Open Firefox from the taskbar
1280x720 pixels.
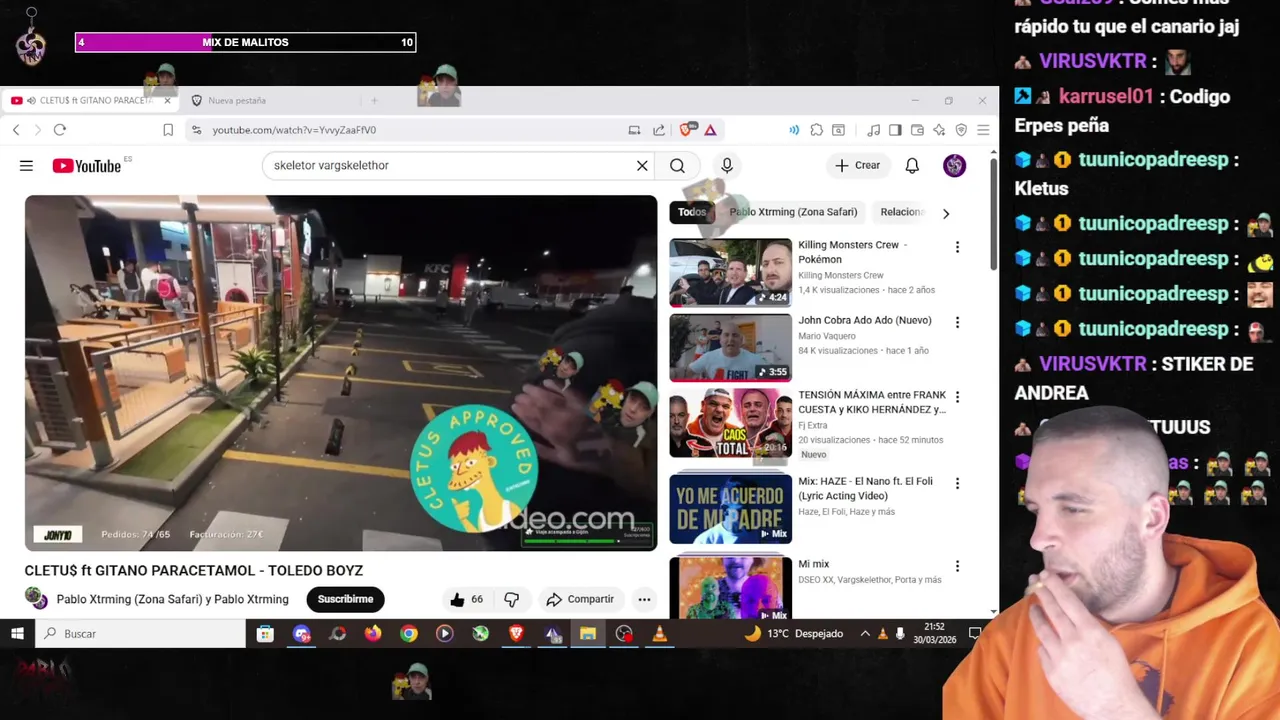373,633
